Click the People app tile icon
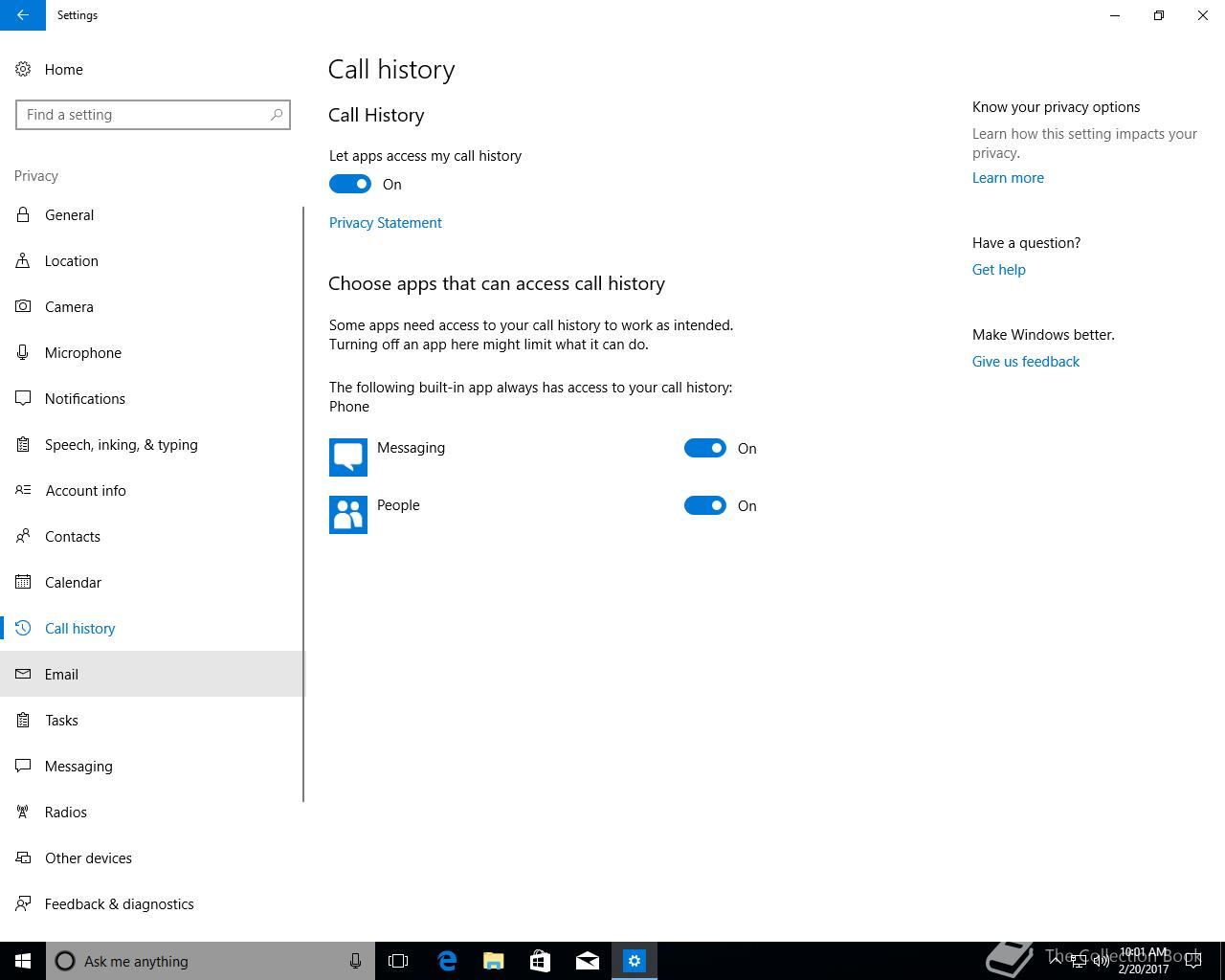The width and height of the screenshot is (1225, 980). 348,515
